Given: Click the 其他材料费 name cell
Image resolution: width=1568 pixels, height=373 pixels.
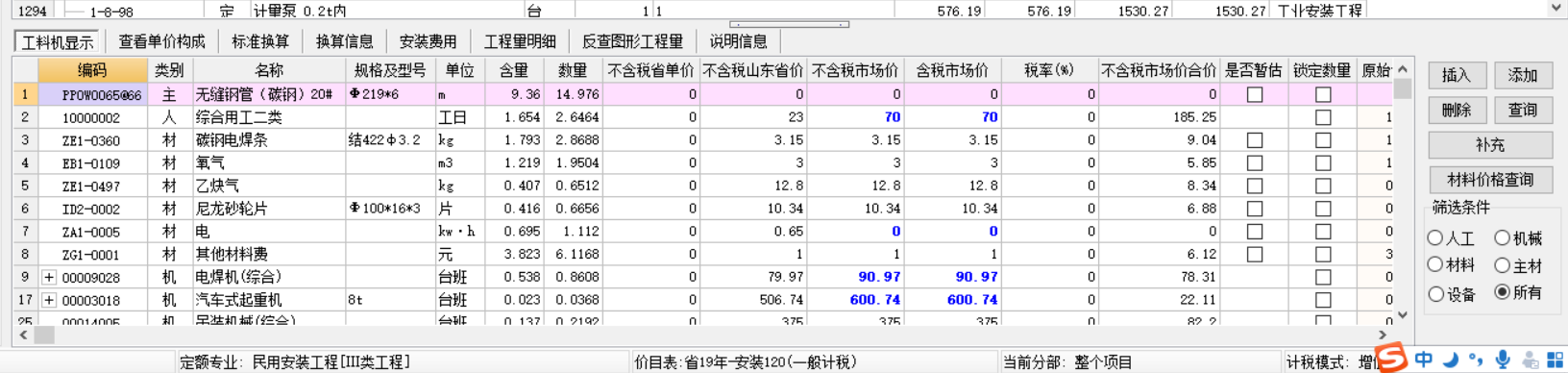Looking at the screenshot, I should click(x=269, y=255).
